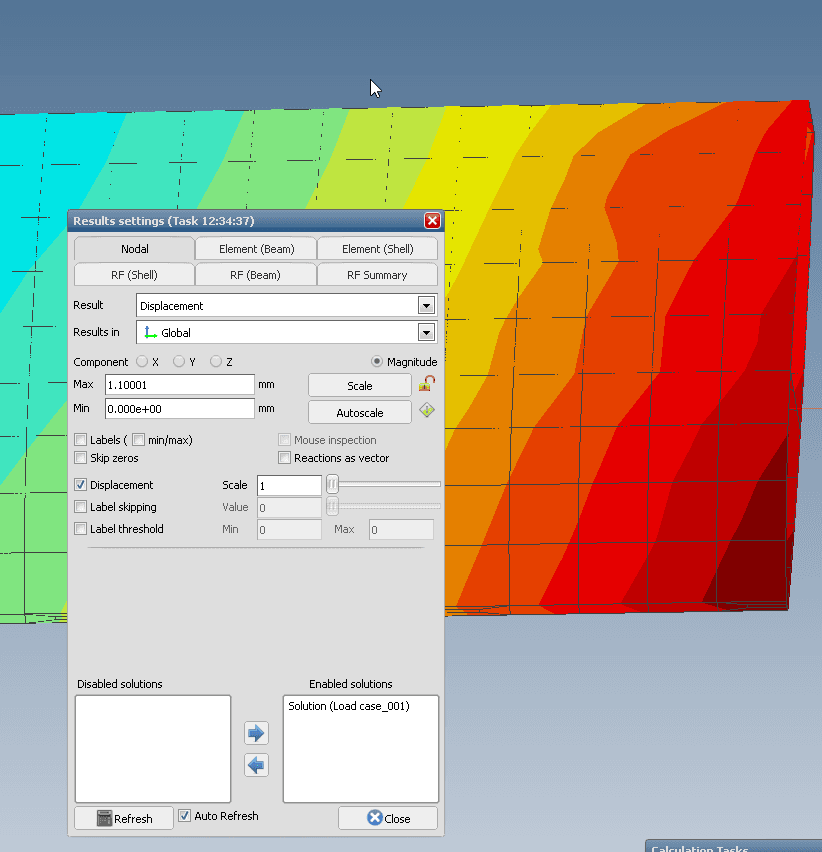Image resolution: width=822 pixels, height=852 pixels.
Task: Click the scale lock icon beside Scale
Action: (427, 384)
